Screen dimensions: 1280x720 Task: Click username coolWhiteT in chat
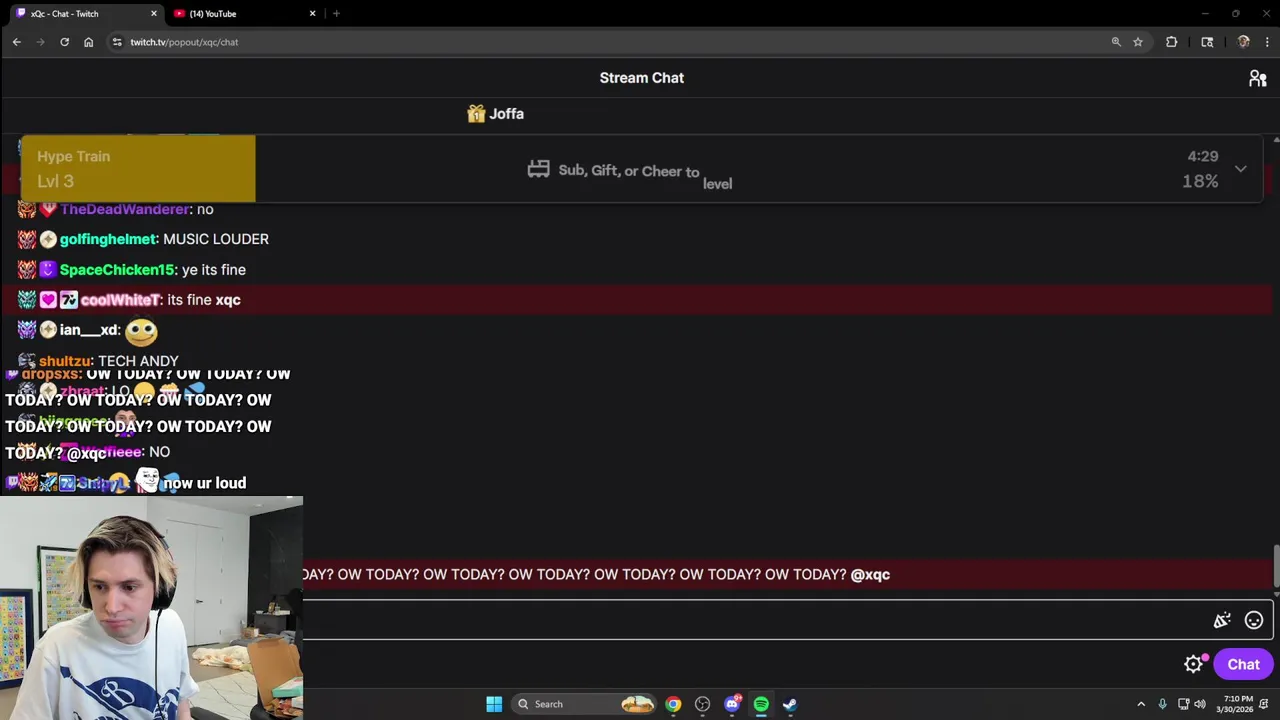pyautogui.click(x=120, y=300)
